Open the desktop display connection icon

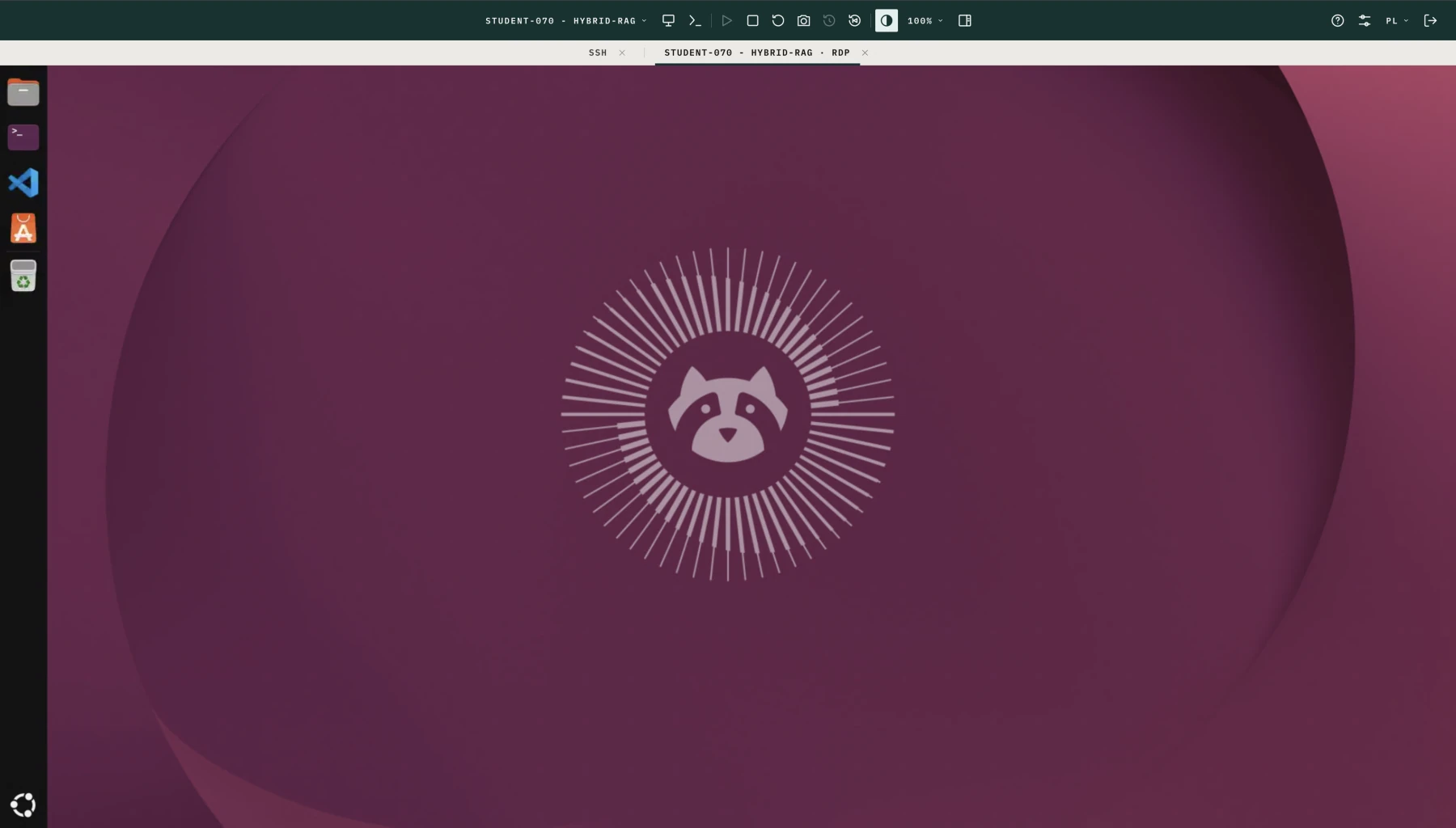(668, 21)
